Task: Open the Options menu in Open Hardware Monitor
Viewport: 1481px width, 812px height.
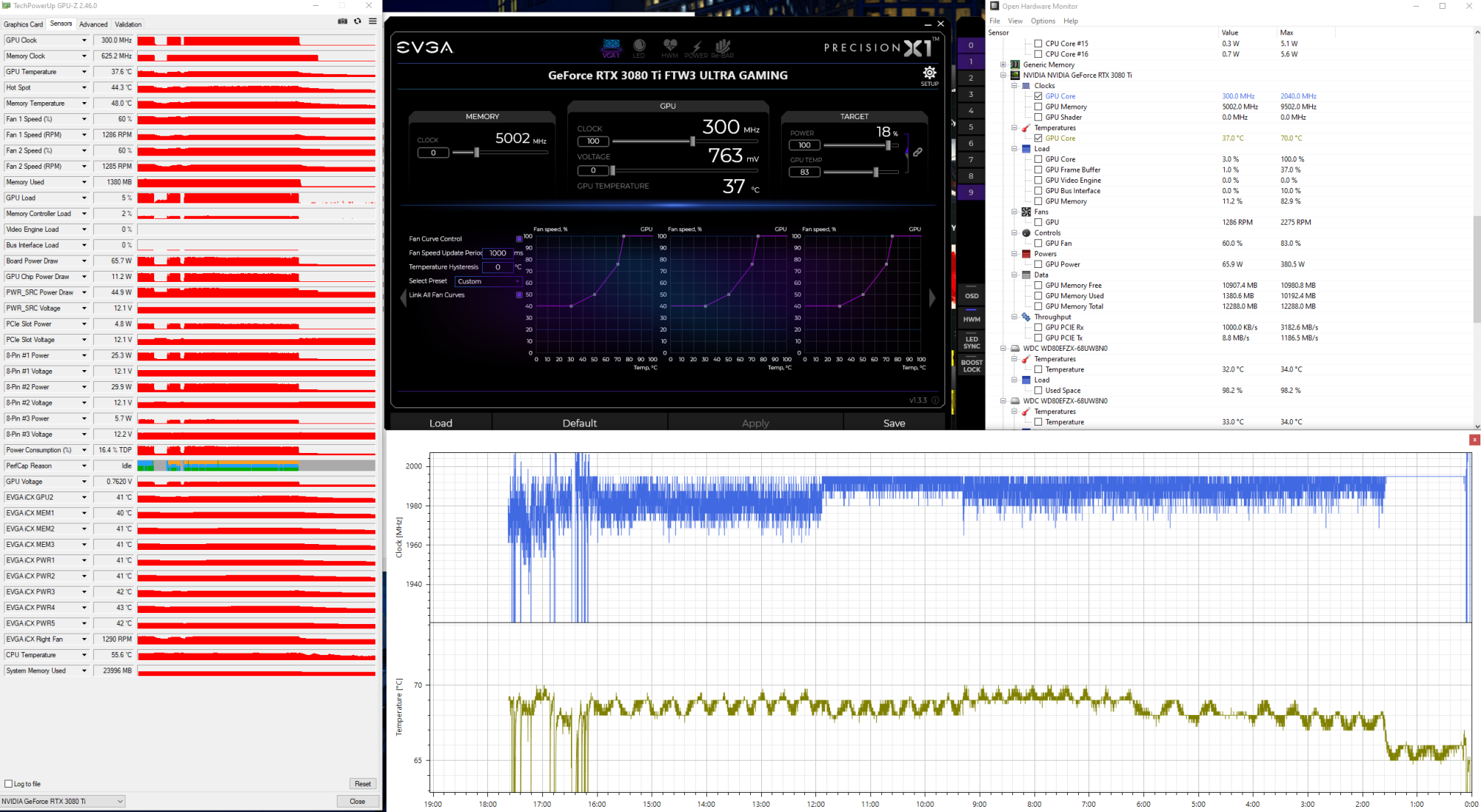Action: click(x=1043, y=21)
